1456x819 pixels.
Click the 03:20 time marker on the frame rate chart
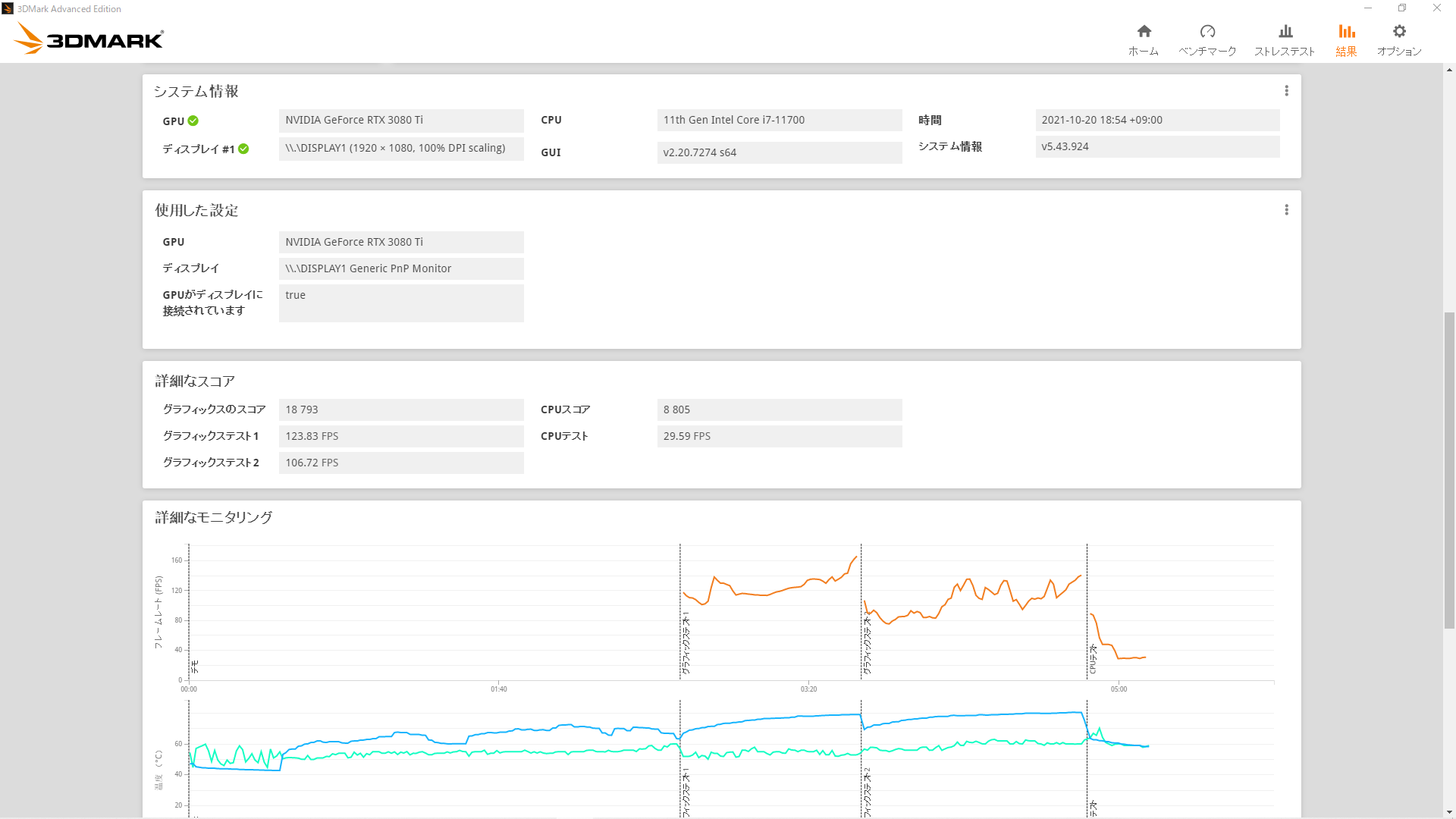[x=808, y=689]
